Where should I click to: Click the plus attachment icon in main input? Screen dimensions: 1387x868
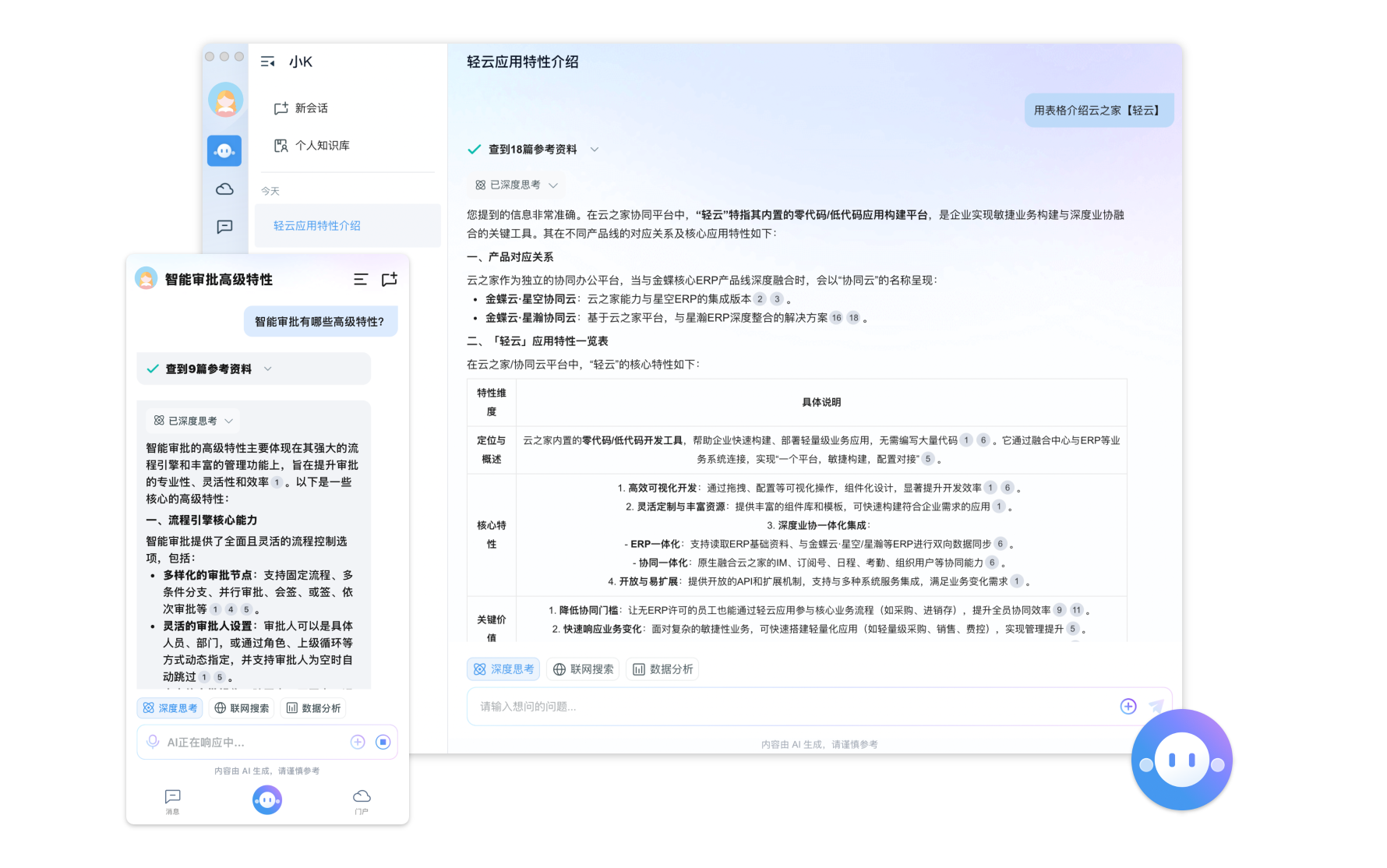click(1128, 706)
